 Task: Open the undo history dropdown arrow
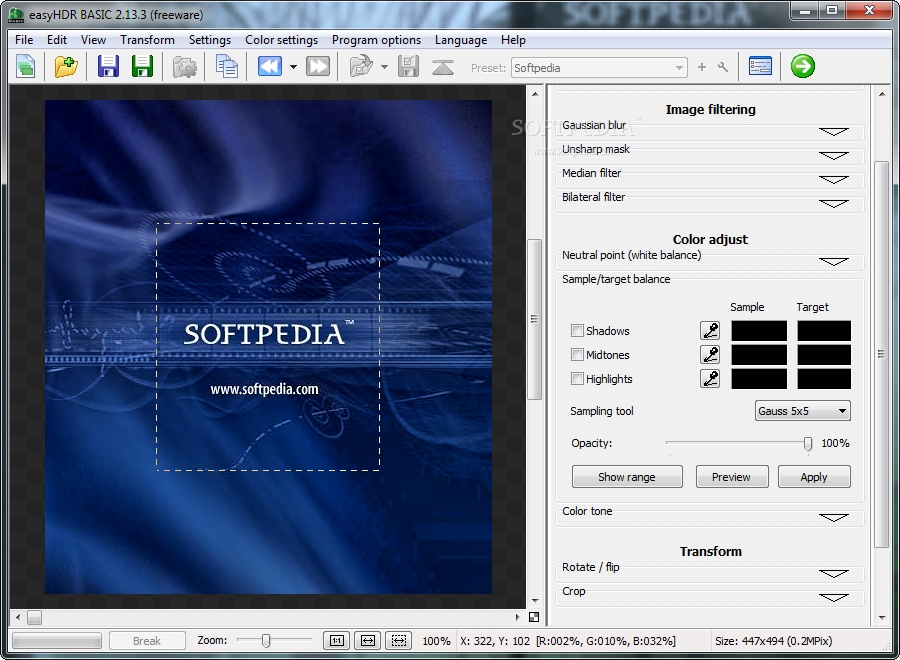pos(293,67)
